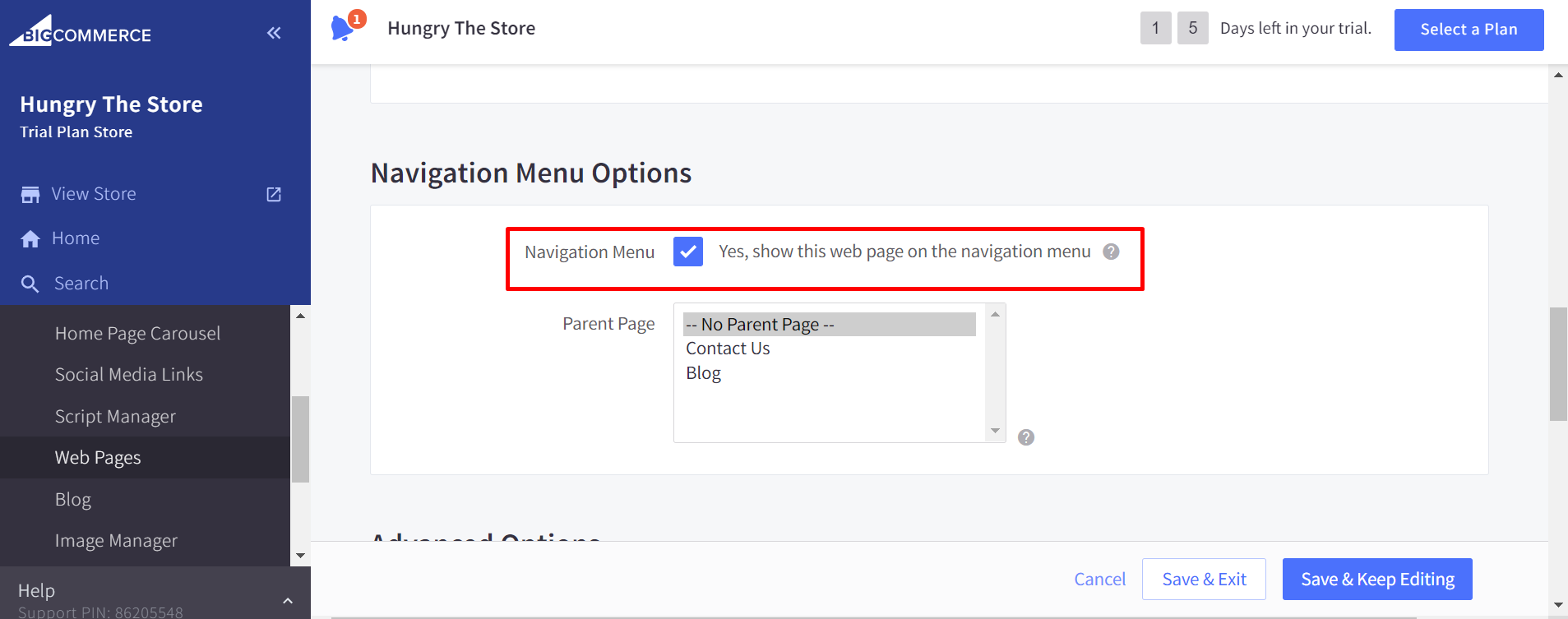Go to Image Manager menu item
This screenshot has width=1568, height=619.
coord(116,541)
